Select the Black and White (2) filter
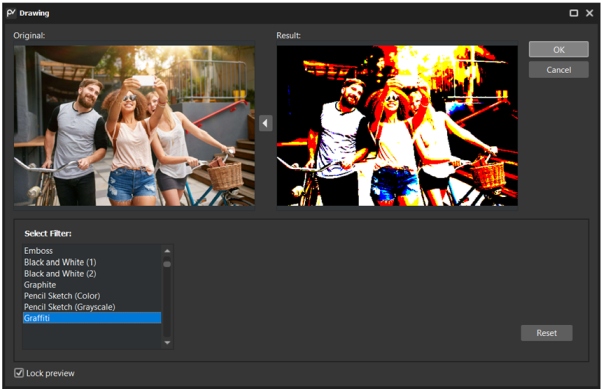Screen dimensions: 601x389 pyautogui.click(x=92, y=274)
